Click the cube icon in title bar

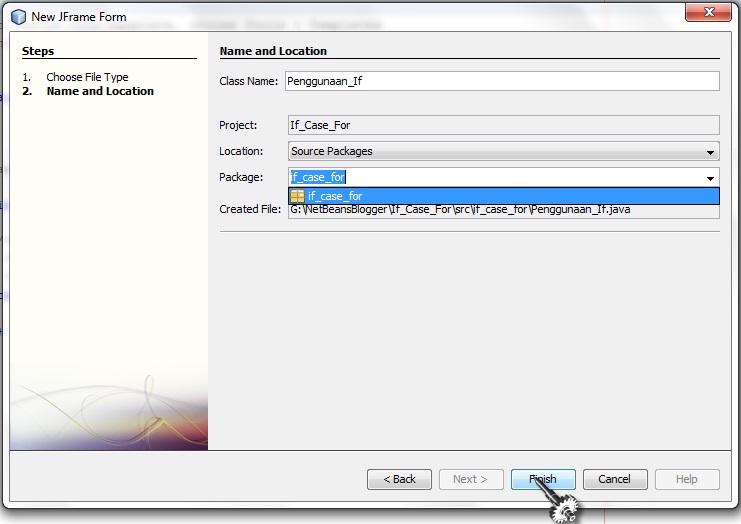18,17
